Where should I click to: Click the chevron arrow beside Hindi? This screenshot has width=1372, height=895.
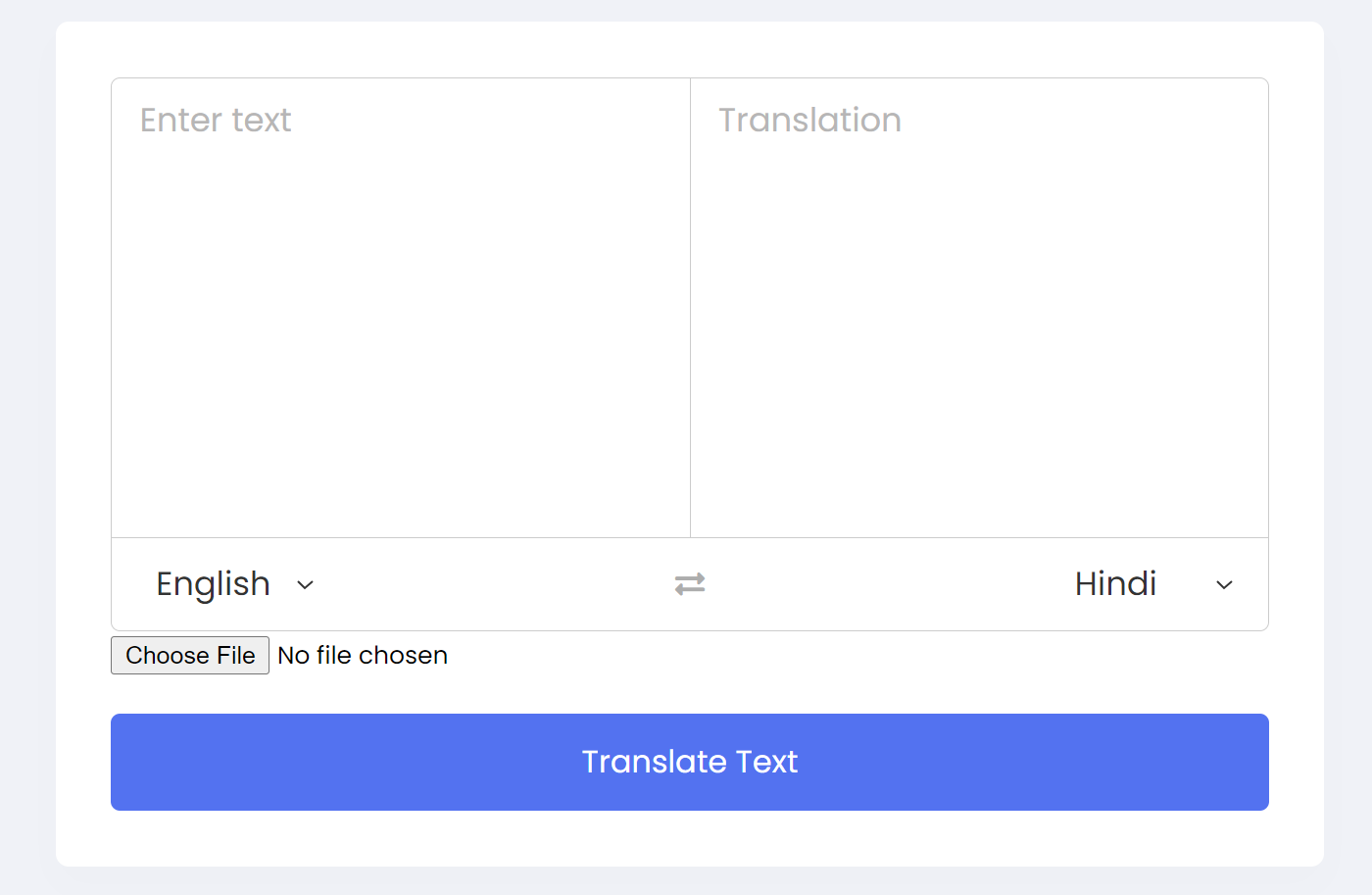click(1224, 585)
